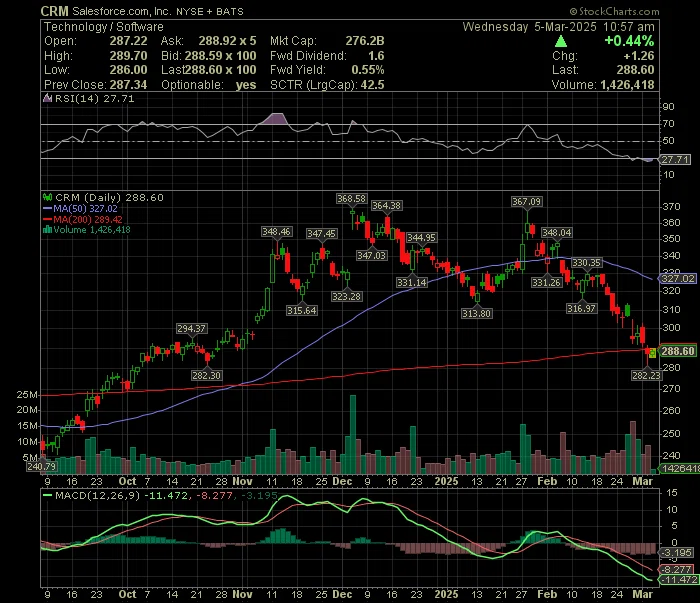Click the volume bars icon in chart legend

(47, 230)
